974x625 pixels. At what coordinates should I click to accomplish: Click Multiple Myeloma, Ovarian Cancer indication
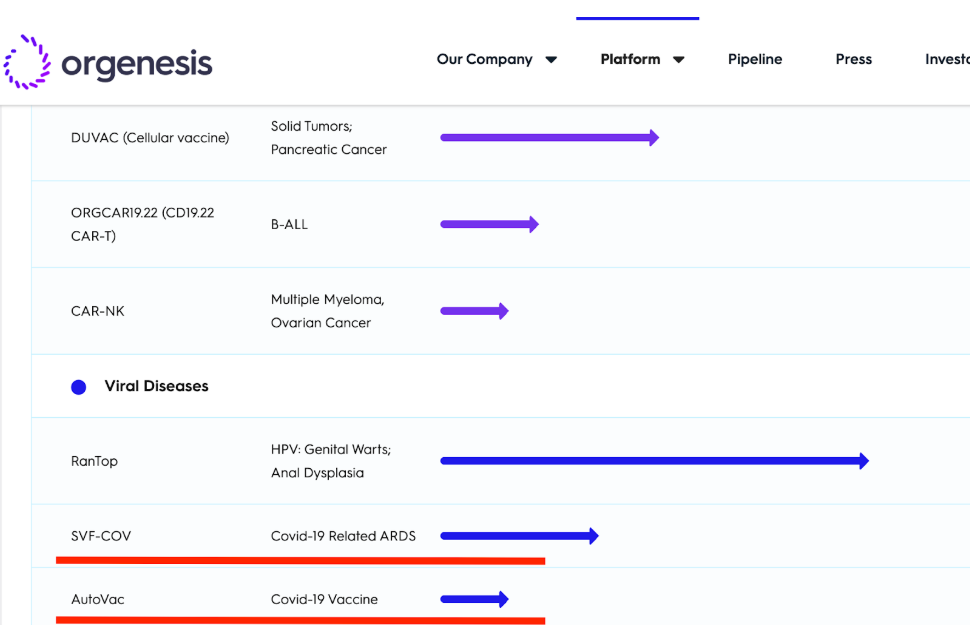(x=327, y=311)
